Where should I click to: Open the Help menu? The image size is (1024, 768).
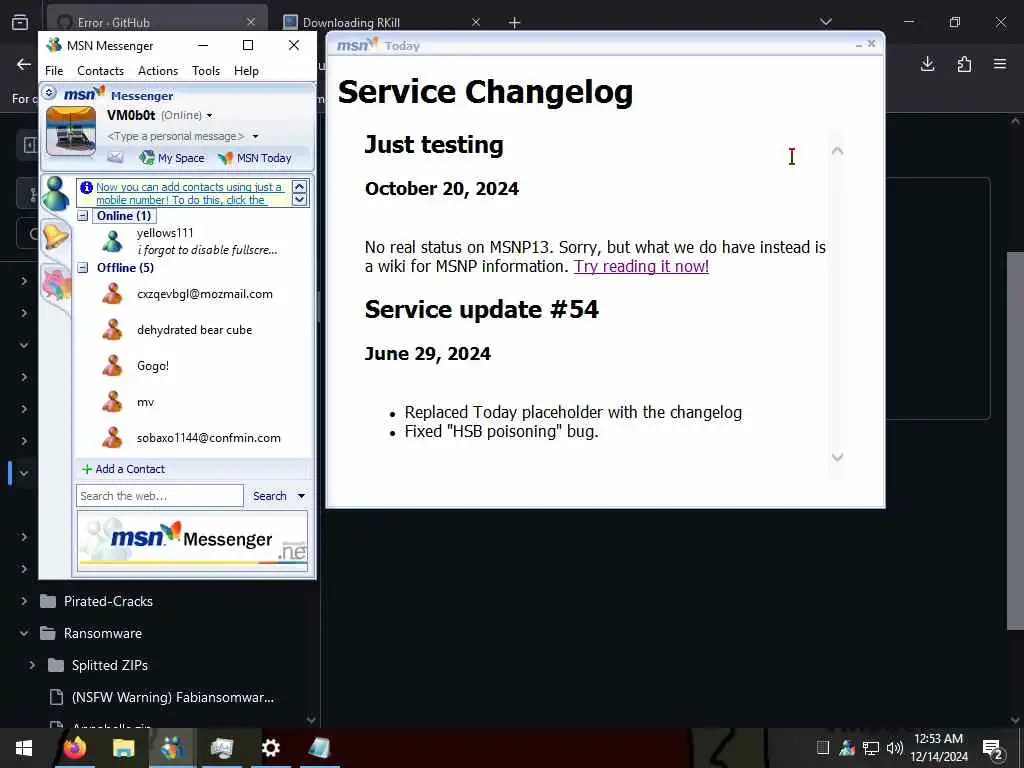(x=246, y=71)
